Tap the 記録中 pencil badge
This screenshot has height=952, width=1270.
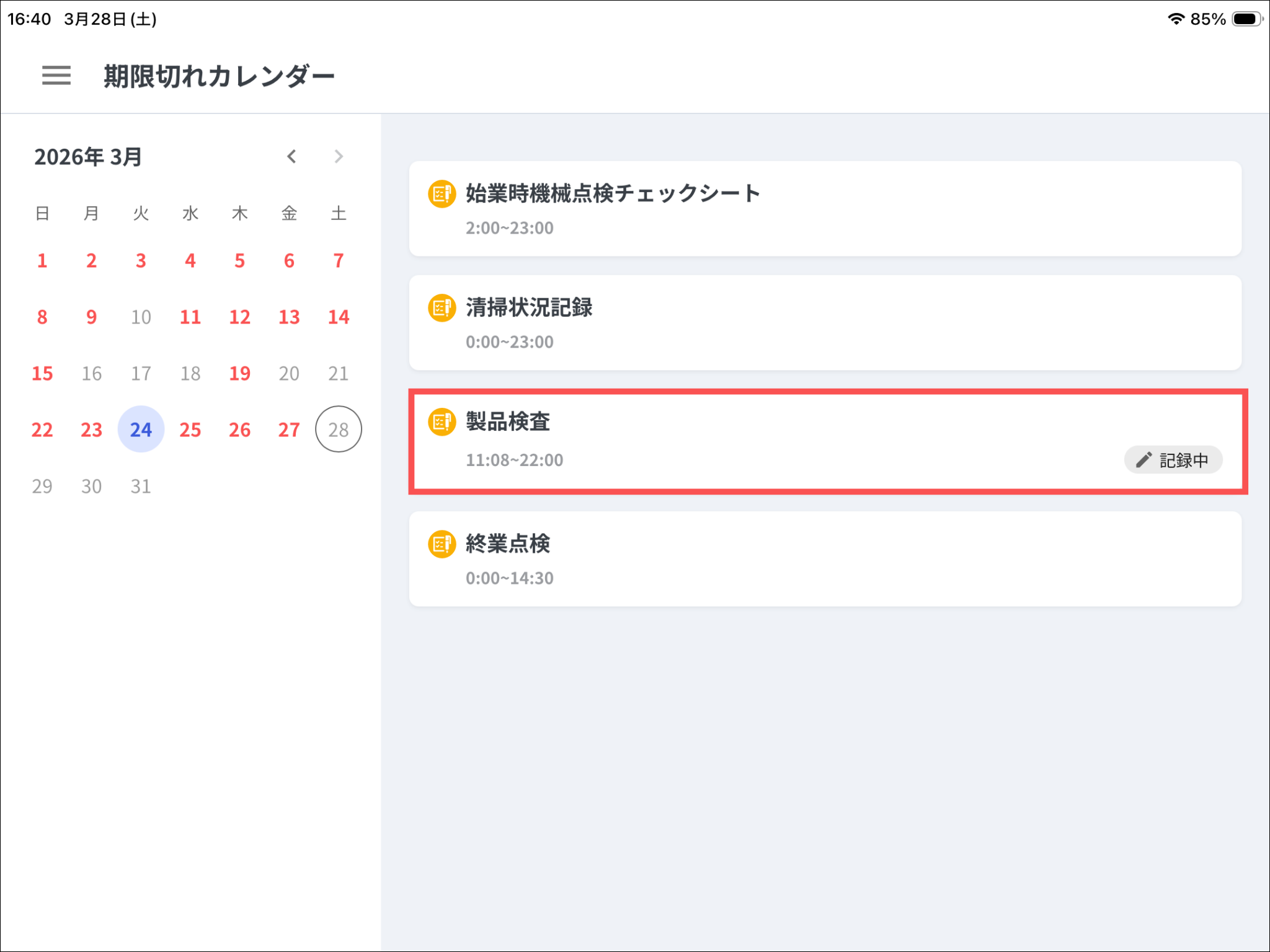(1173, 460)
